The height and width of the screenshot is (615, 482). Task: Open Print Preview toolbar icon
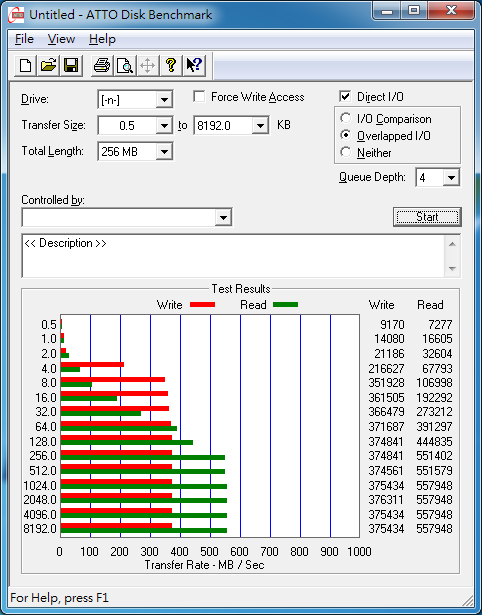[125, 65]
